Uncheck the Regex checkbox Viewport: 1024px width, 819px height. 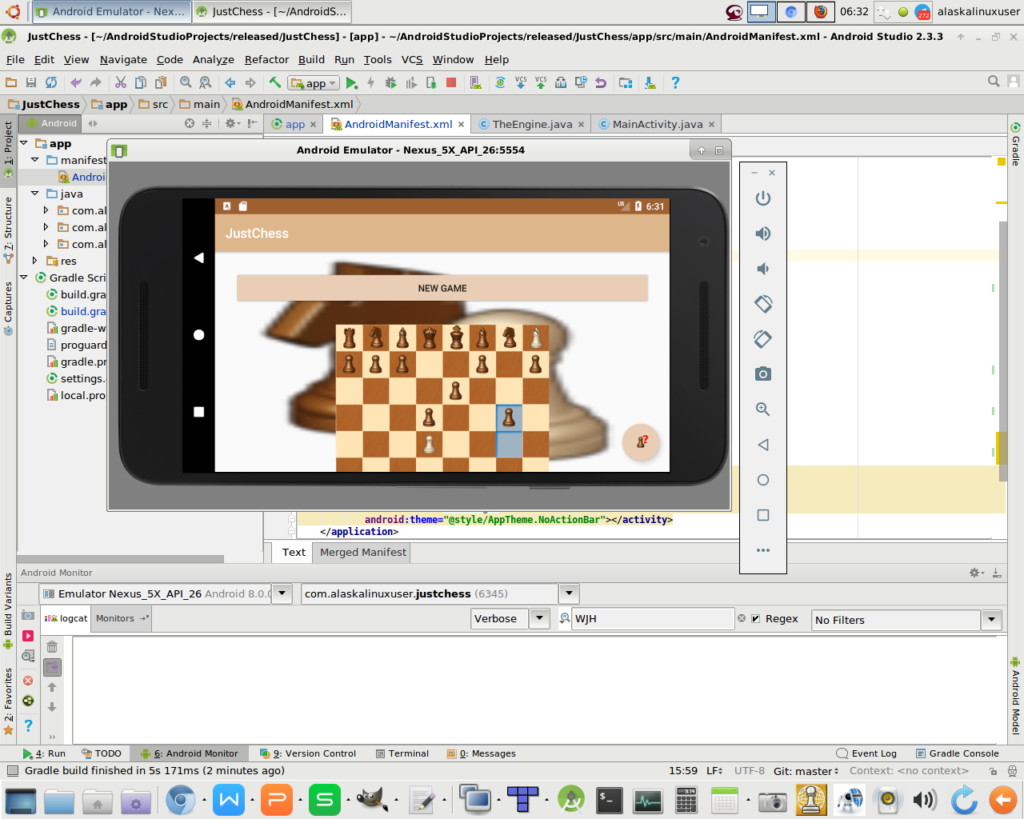(x=756, y=619)
